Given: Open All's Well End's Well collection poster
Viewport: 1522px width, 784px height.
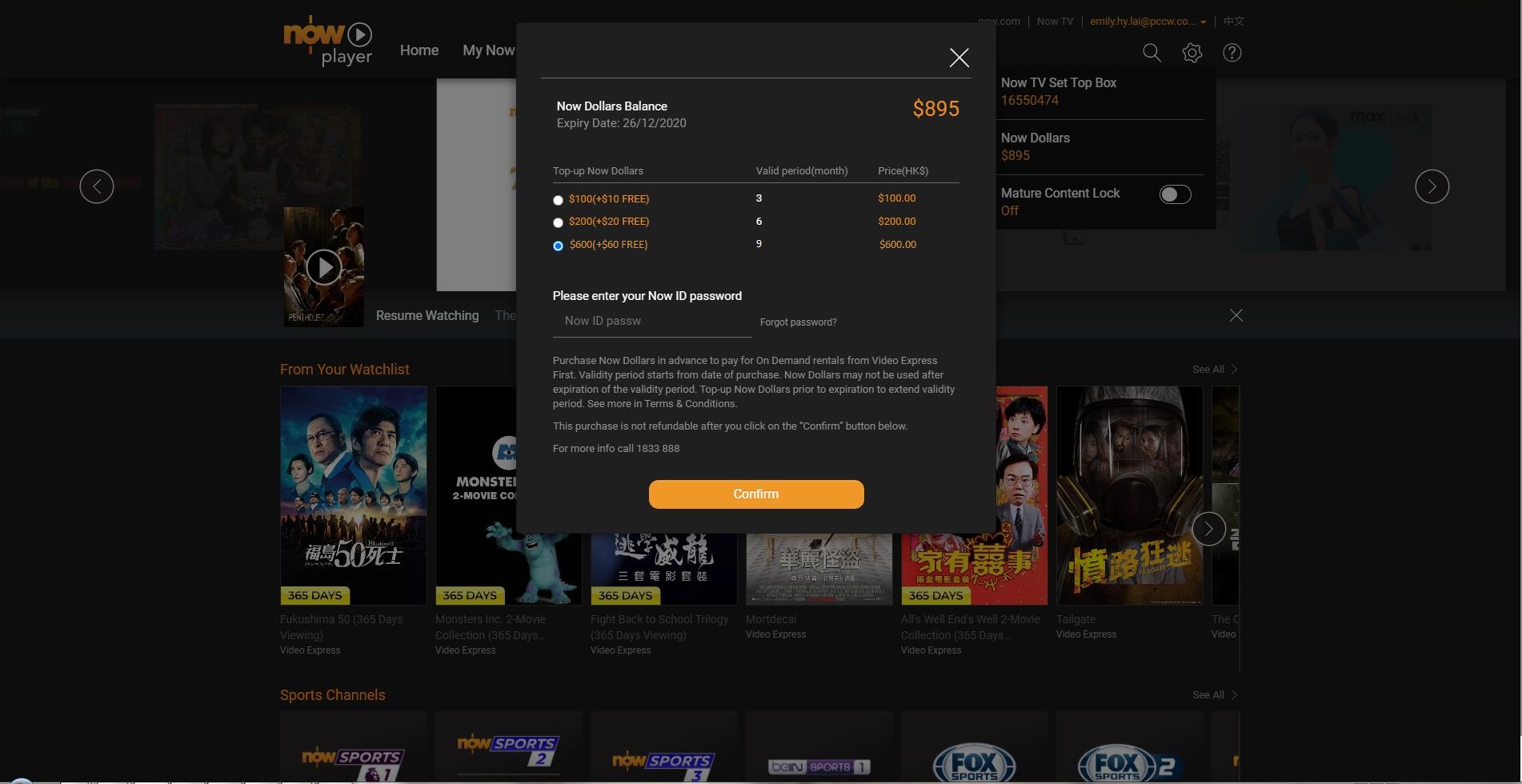Looking at the screenshot, I should pos(1022,496).
